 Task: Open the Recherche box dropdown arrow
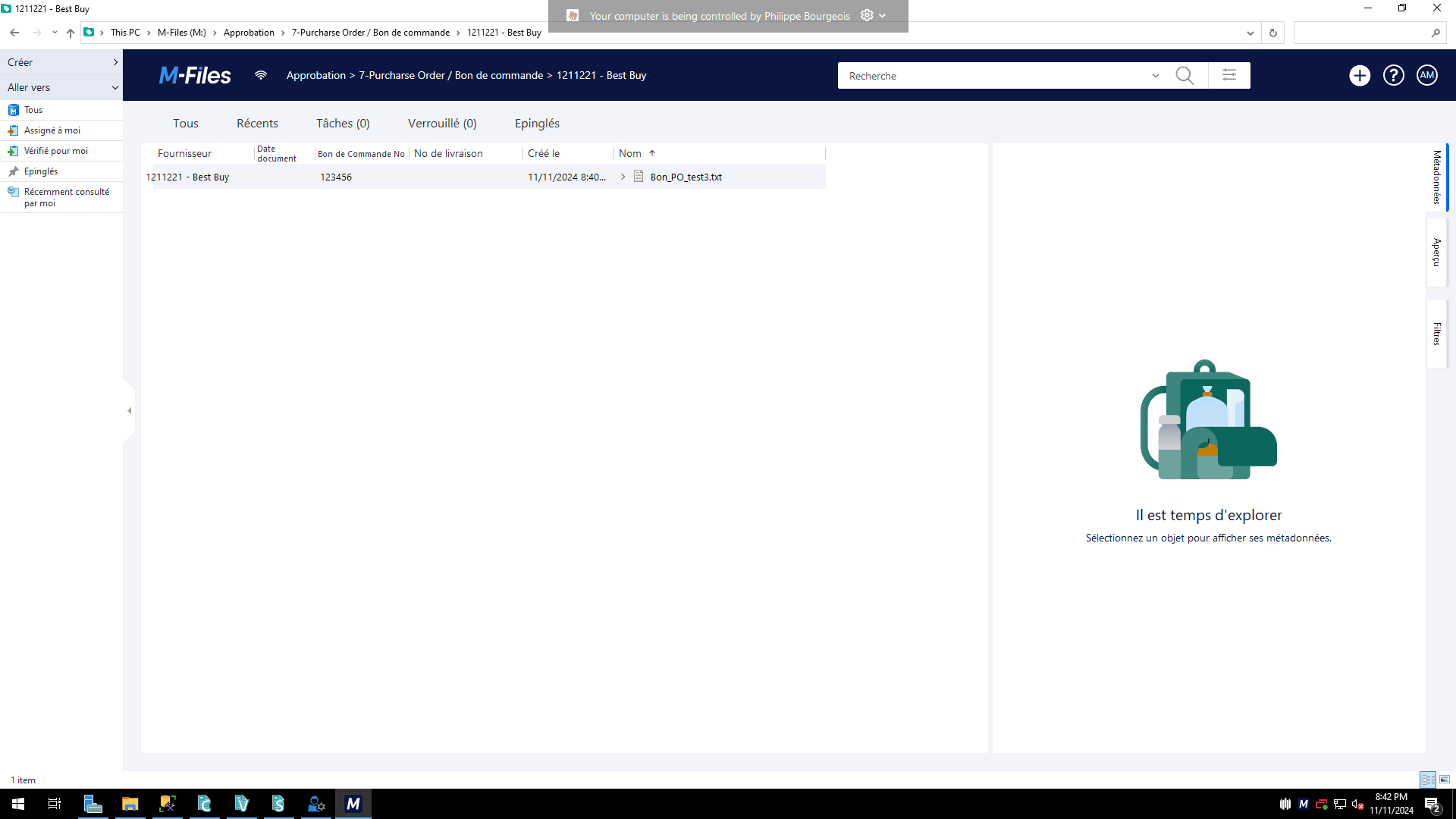click(1156, 76)
